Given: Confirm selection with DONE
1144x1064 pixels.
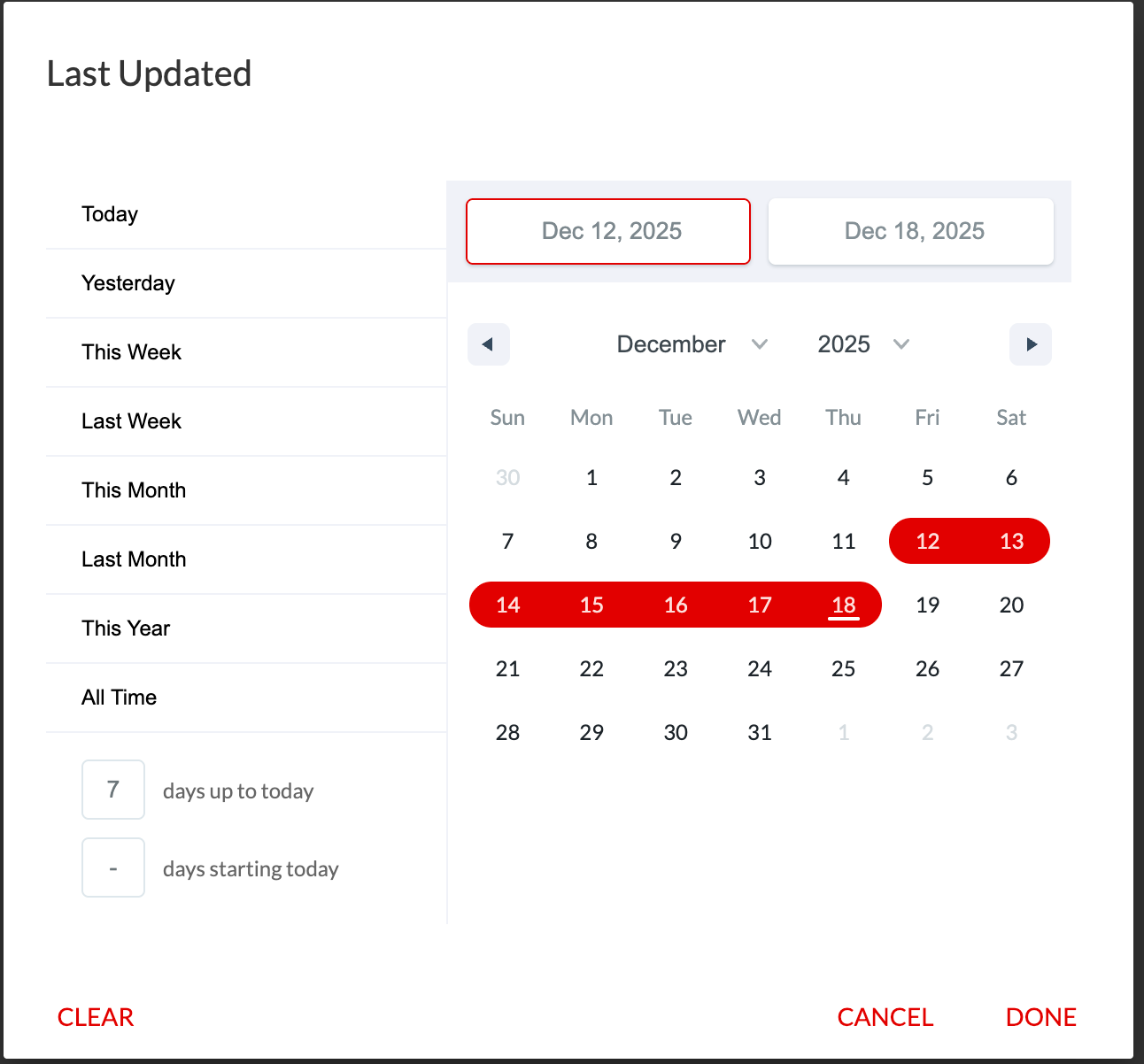Looking at the screenshot, I should pos(1040,1017).
